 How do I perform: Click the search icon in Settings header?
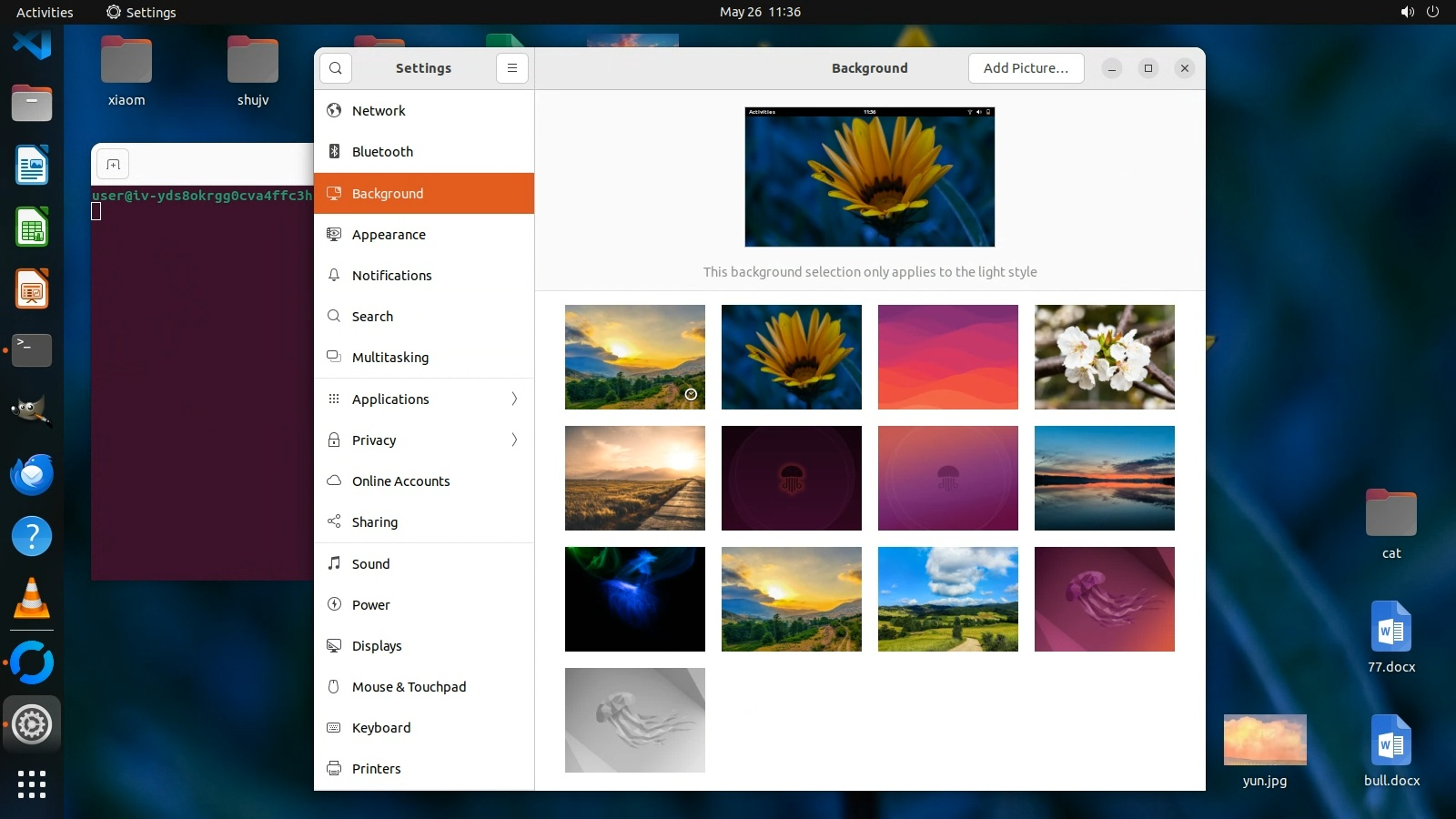(x=336, y=68)
